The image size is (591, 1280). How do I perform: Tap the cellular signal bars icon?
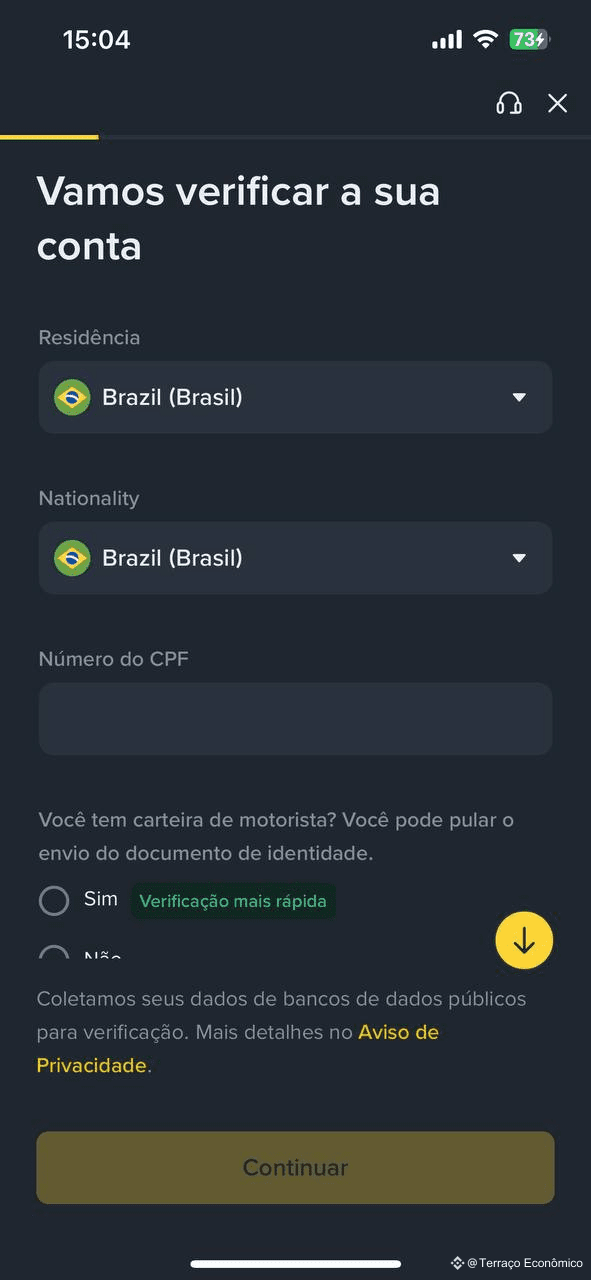tap(447, 40)
